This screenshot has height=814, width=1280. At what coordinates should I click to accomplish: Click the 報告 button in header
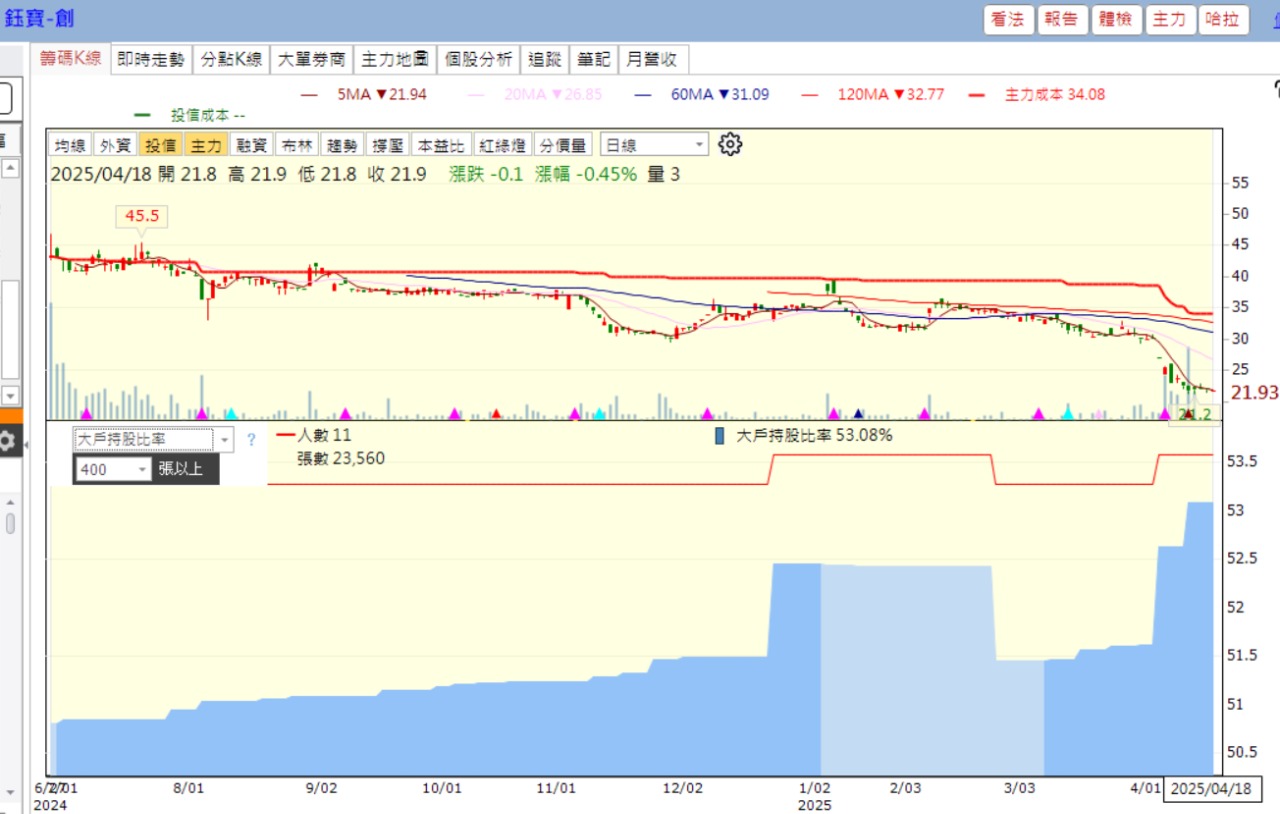point(1062,19)
